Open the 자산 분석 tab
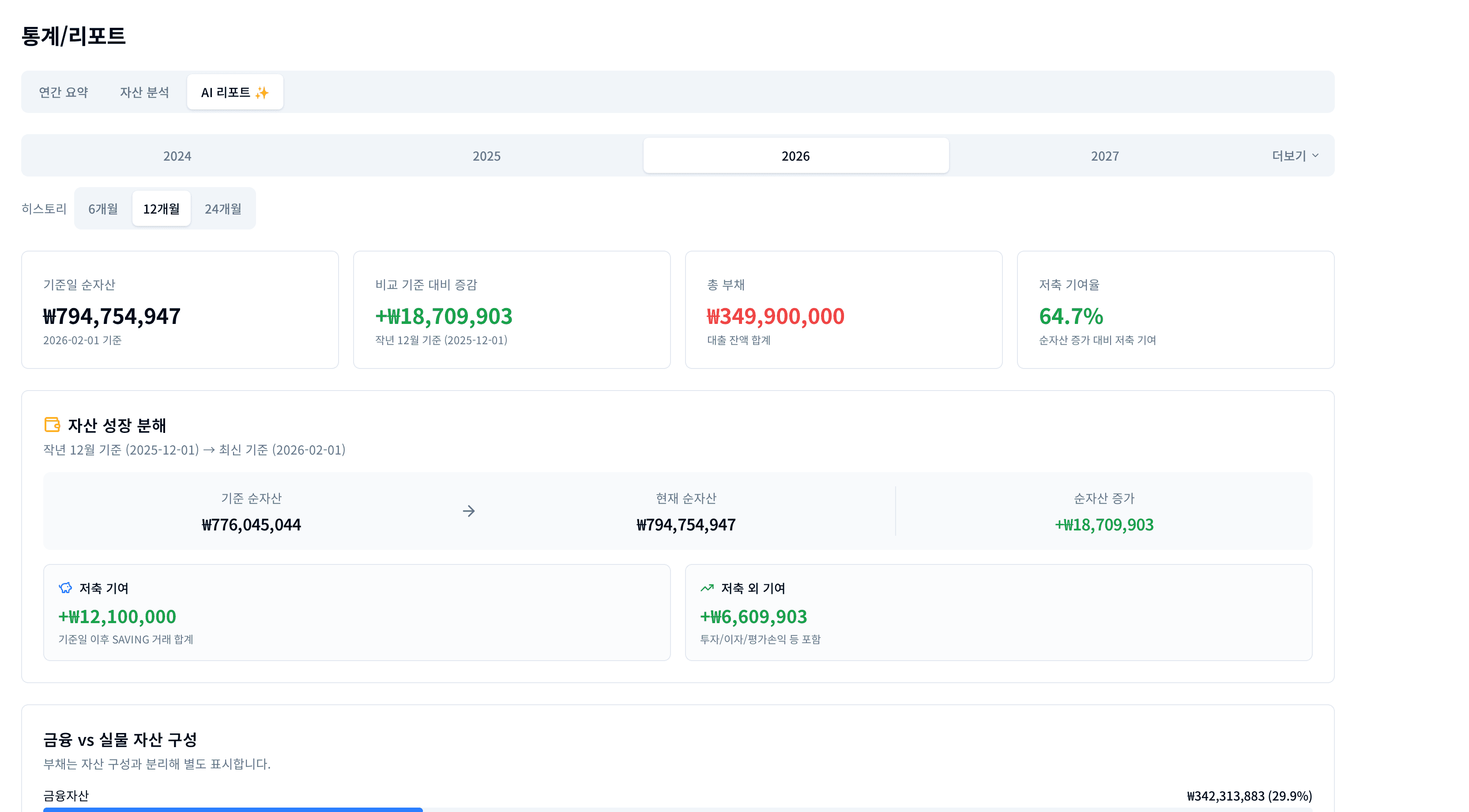 point(144,92)
